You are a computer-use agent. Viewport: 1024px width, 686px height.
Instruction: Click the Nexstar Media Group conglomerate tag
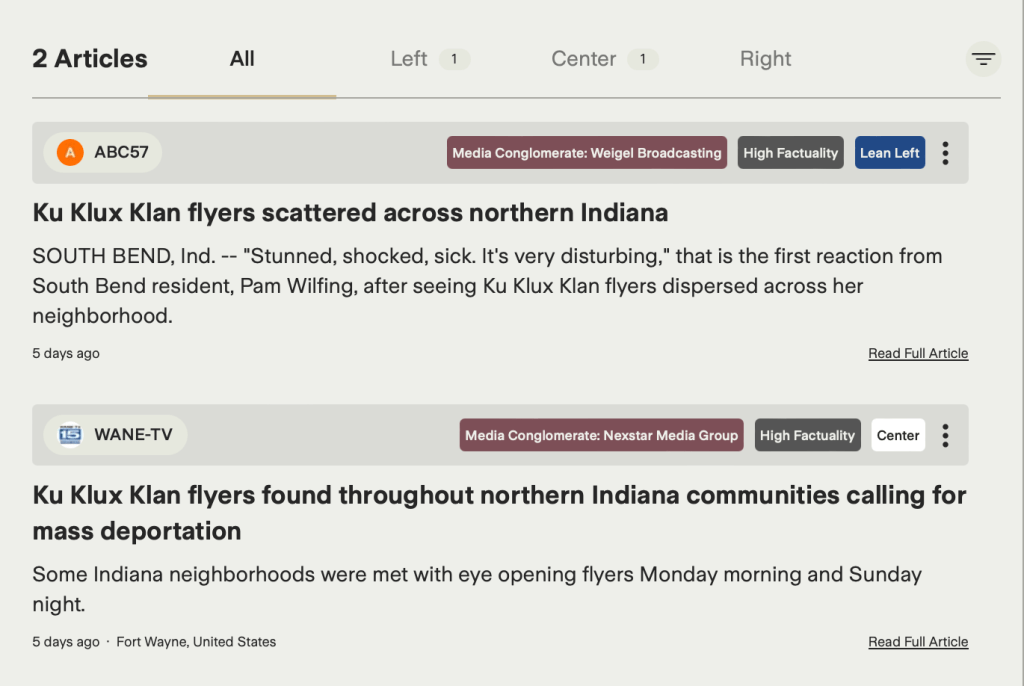pos(602,435)
